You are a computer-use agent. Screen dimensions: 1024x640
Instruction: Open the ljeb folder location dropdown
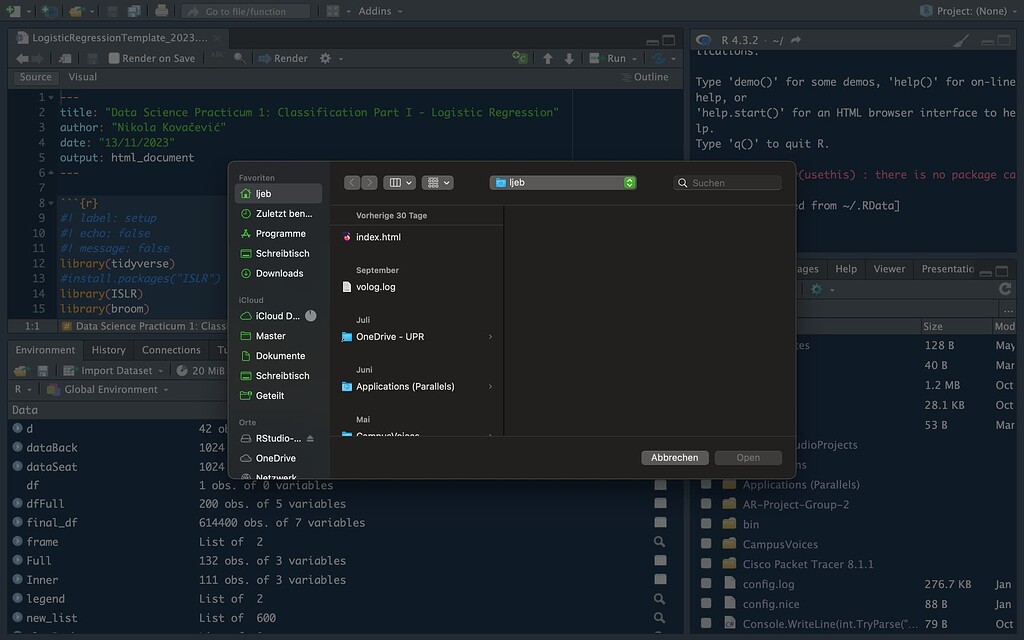pos(563,183)
